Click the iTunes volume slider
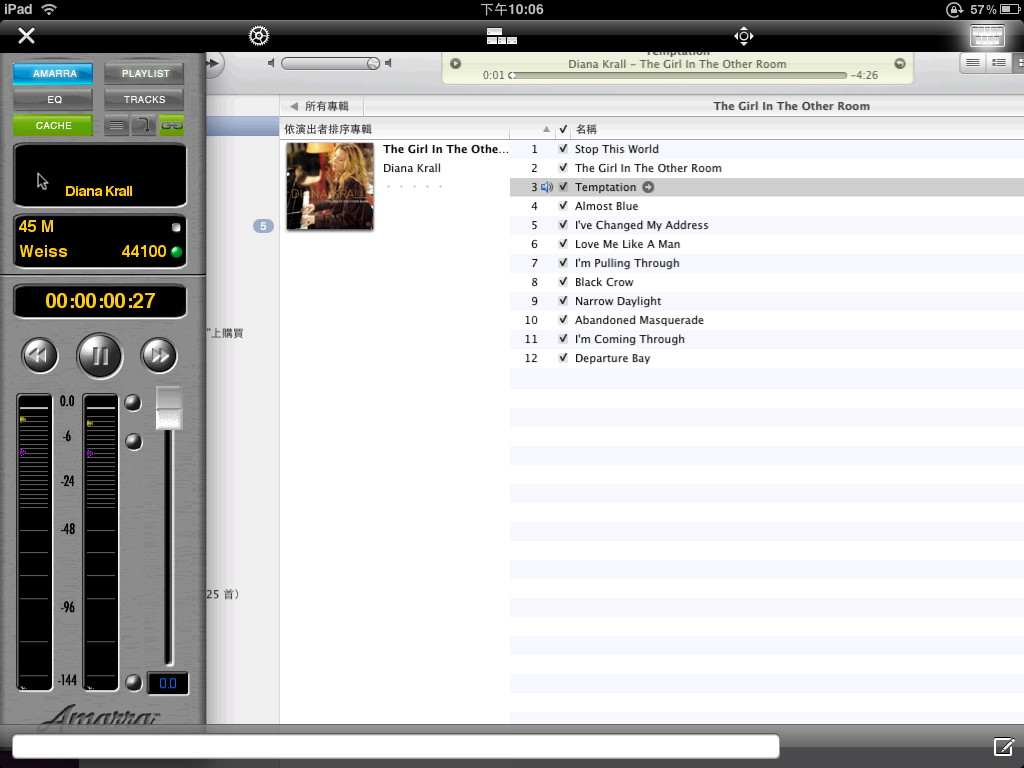The image size is (1024, 768). (330, 63)
